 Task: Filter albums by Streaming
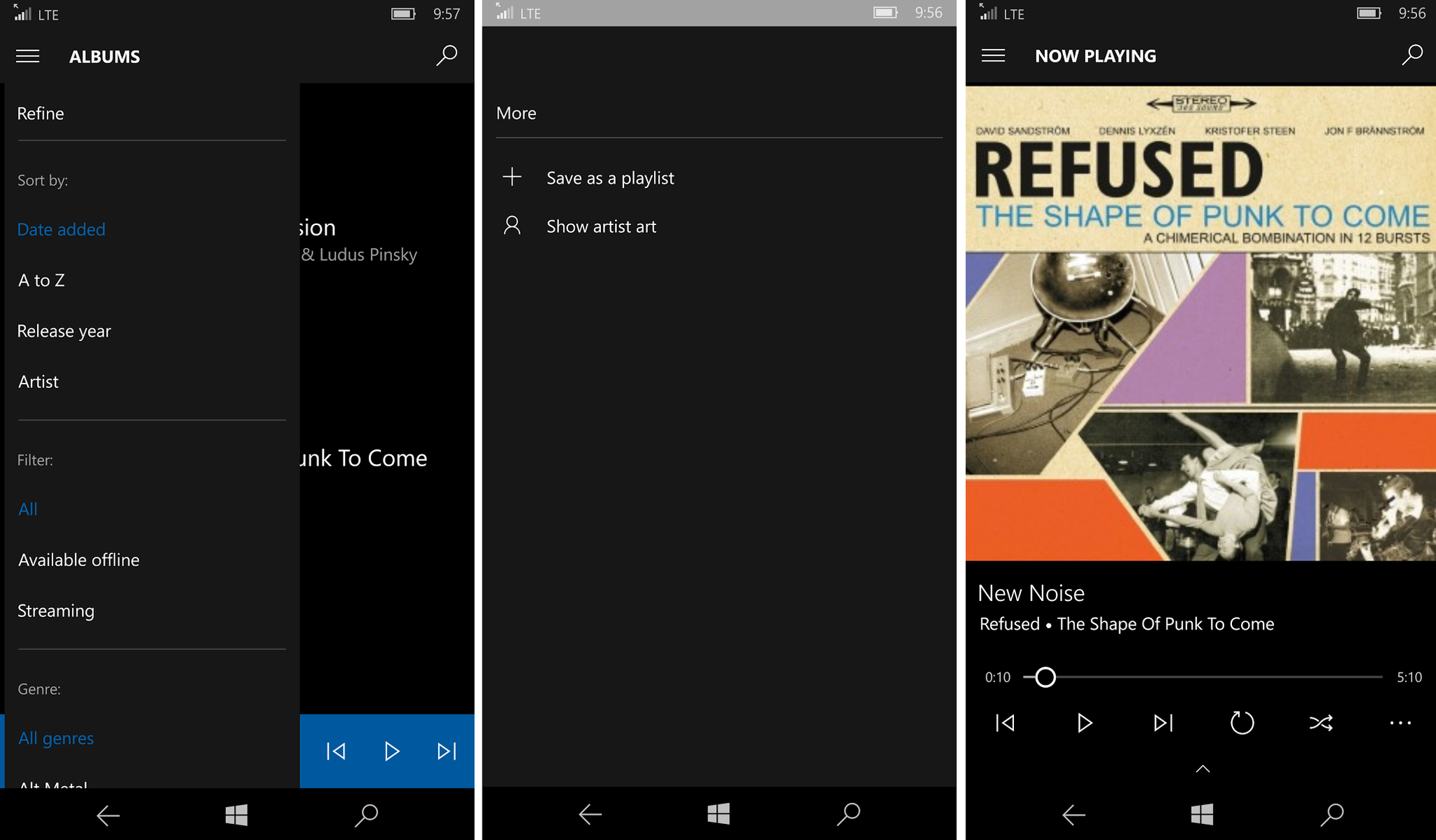tap(55, 611)
